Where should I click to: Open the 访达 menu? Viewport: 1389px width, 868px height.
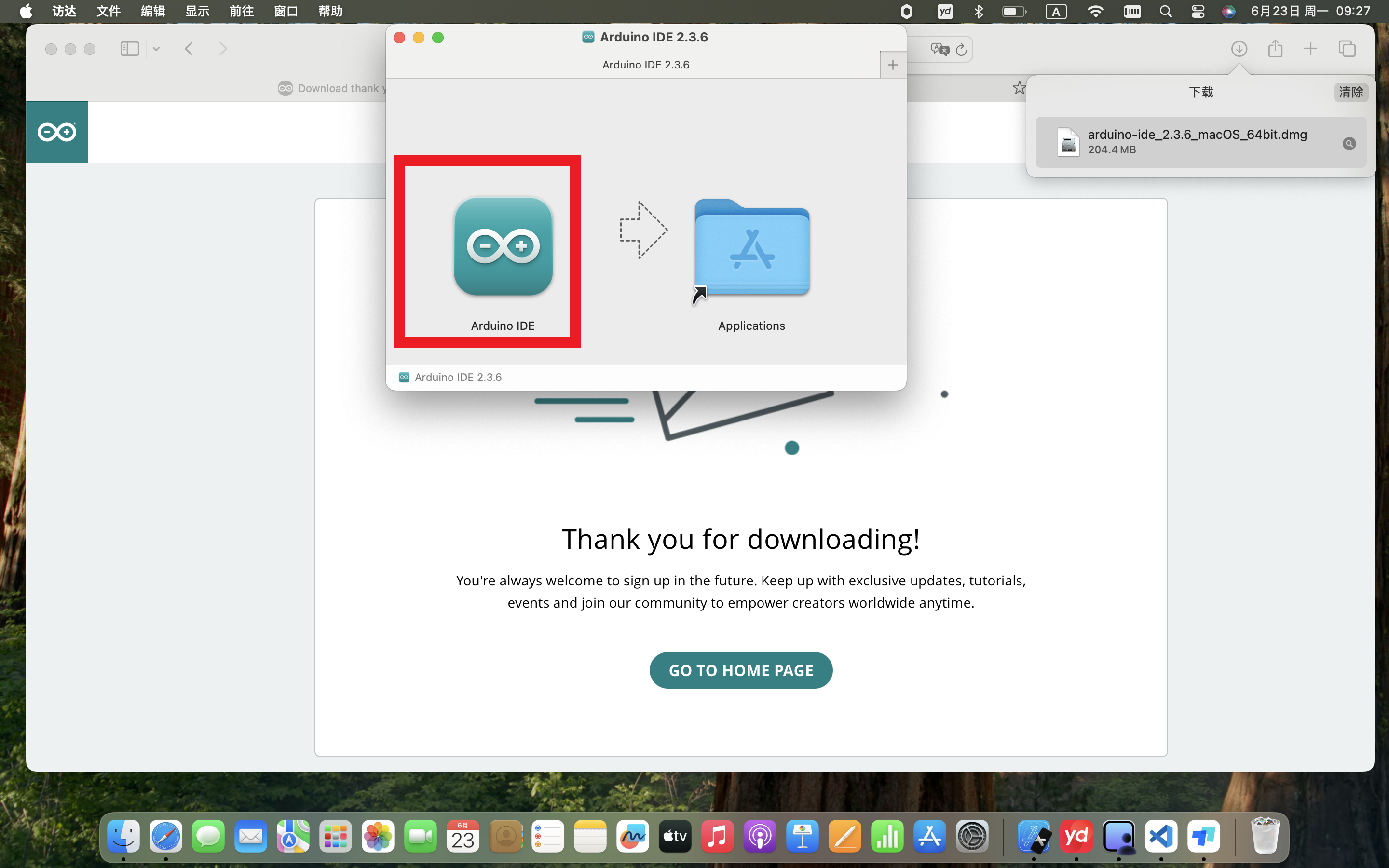pos(64,12)
